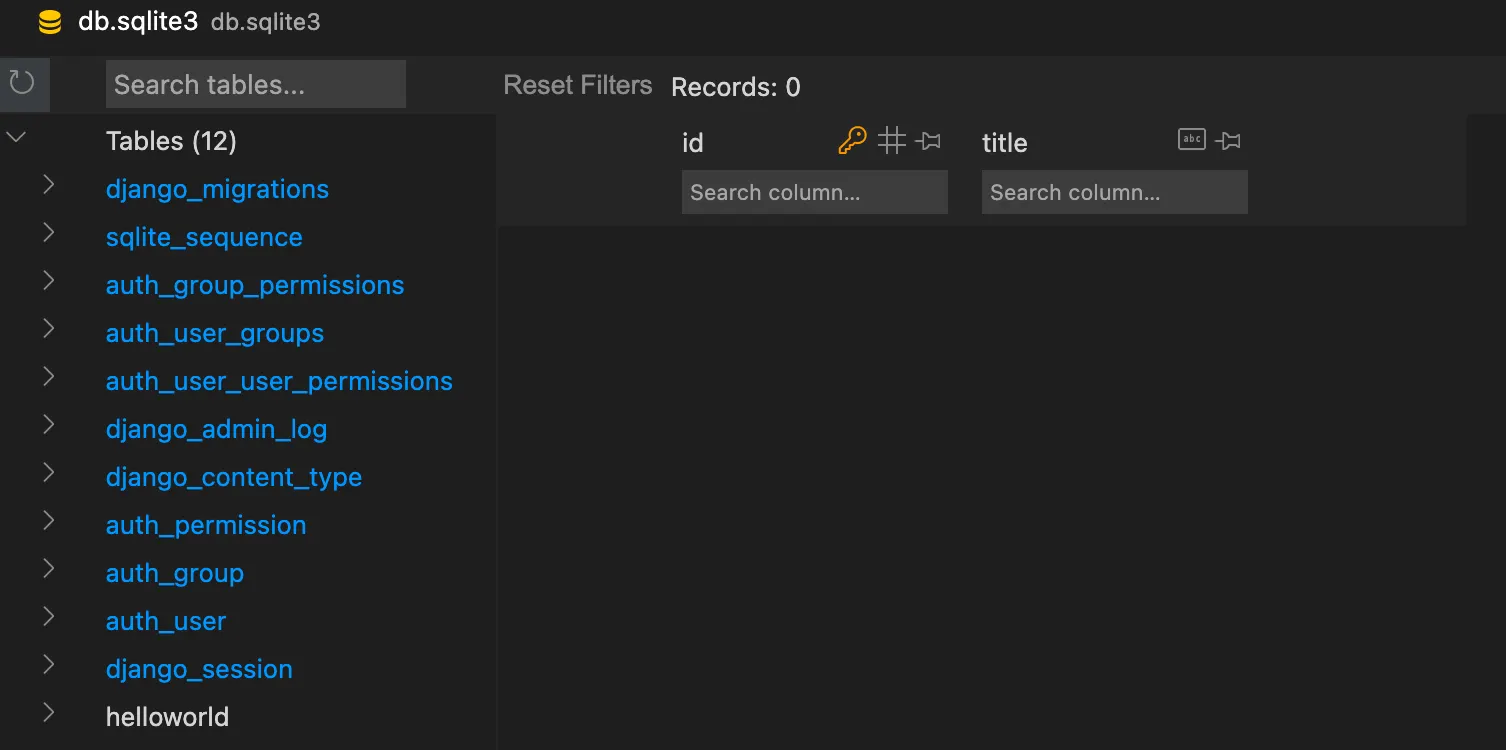Open the django_session table
Screen dimensions: 1506x750
[199, 669]
